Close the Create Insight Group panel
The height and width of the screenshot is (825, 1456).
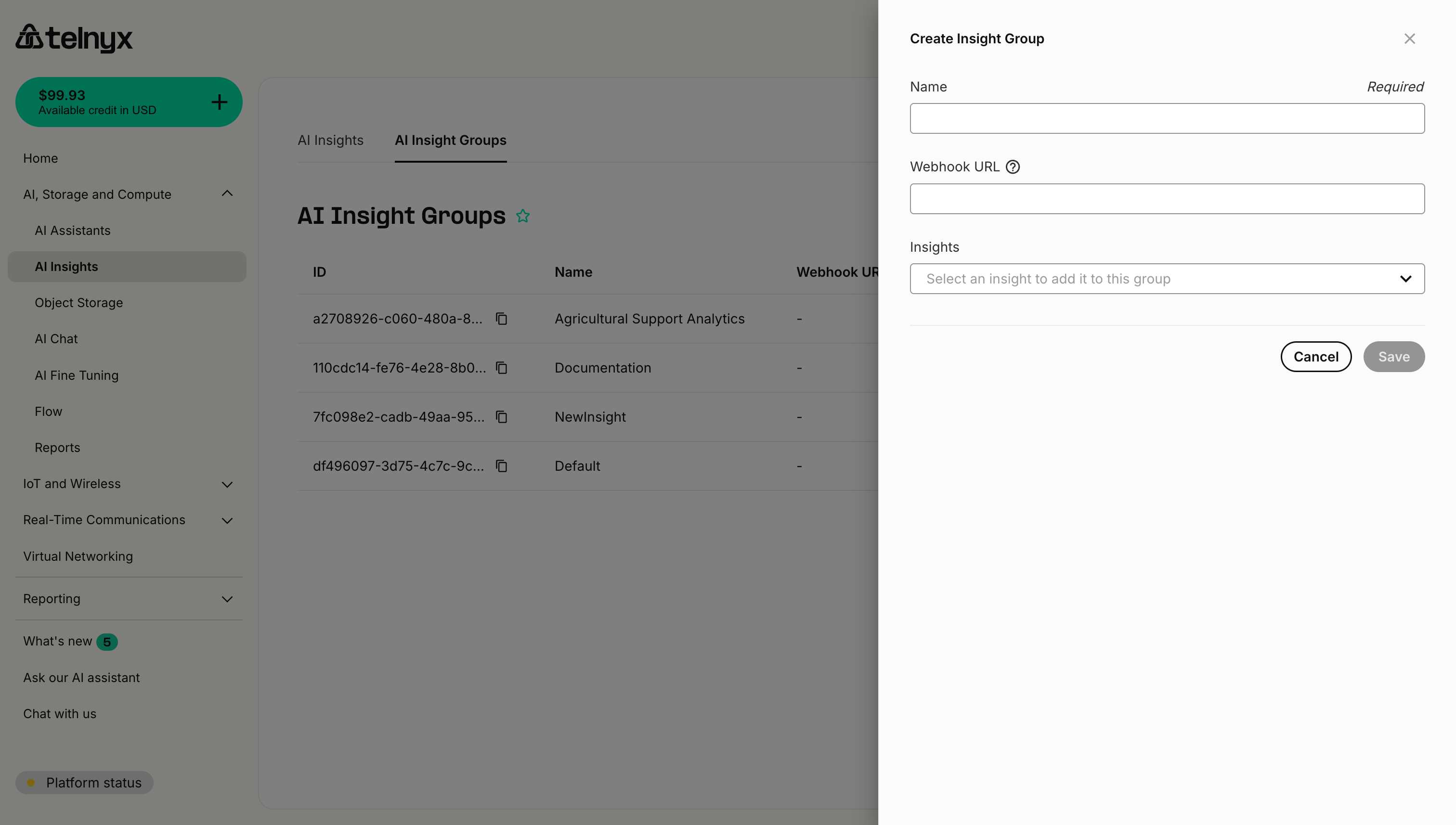point(1409,39)
